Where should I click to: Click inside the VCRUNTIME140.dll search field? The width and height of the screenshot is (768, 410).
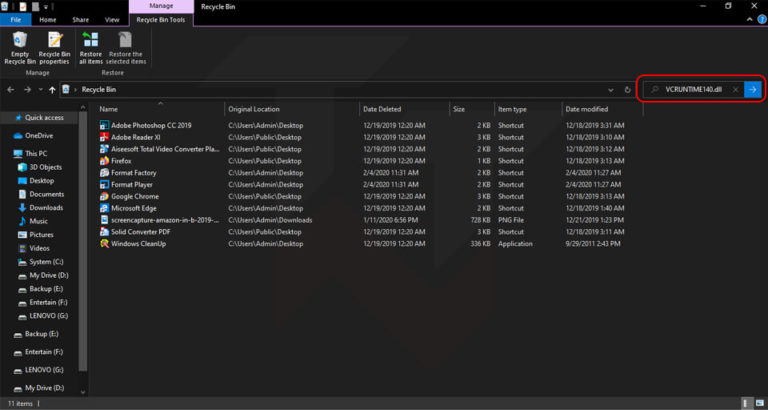pos(693,90)
